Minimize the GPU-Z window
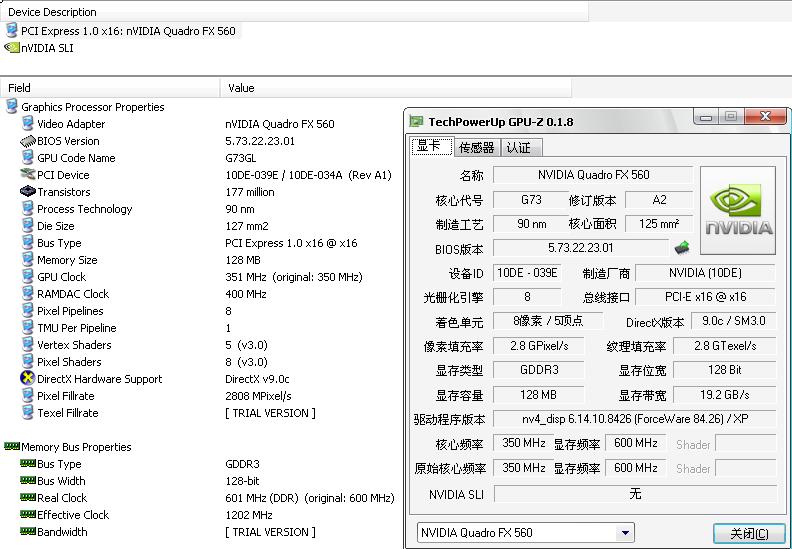 pyautogui.click(x=706, y=117)
